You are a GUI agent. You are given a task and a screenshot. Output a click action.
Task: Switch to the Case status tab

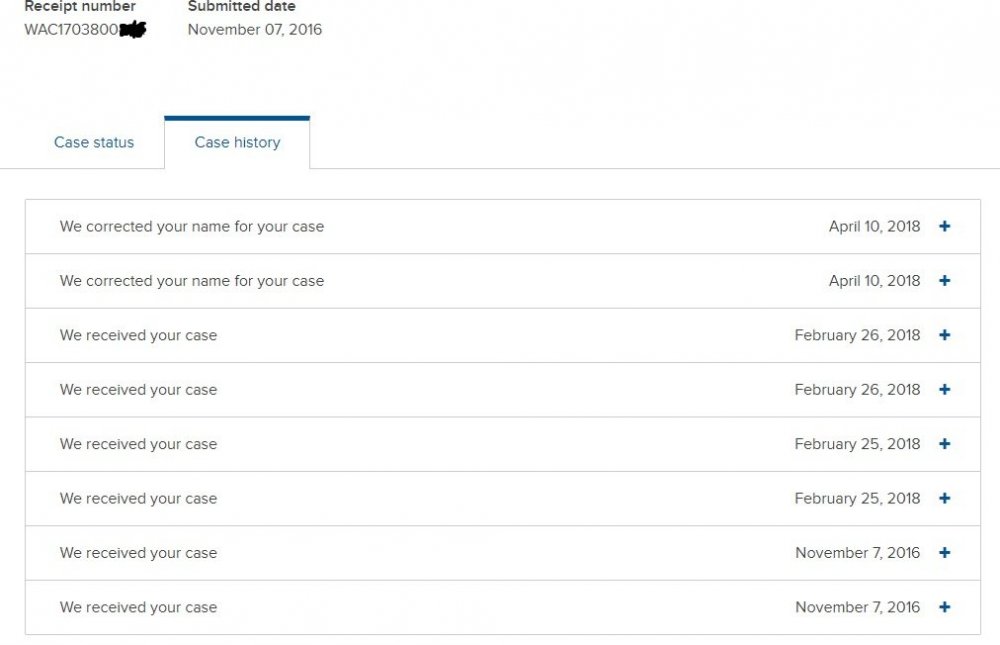point(94,142)
